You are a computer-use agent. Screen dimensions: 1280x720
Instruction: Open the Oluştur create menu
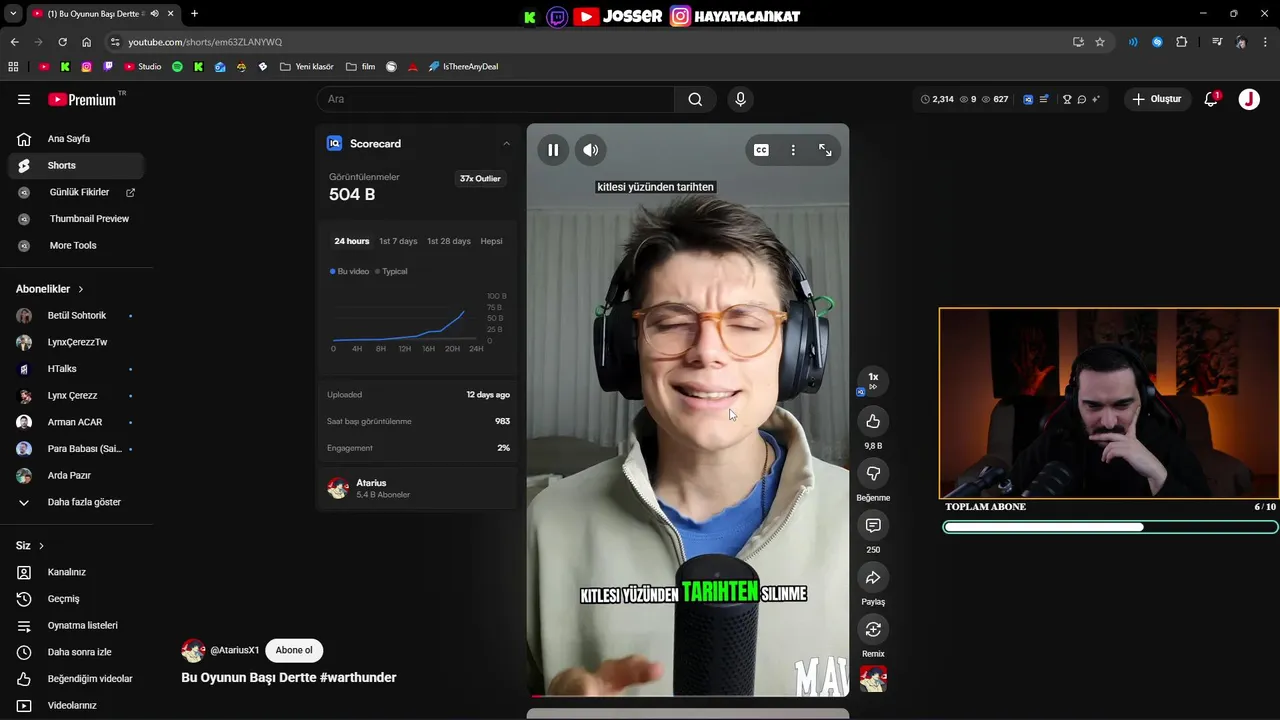[1156, 99]
